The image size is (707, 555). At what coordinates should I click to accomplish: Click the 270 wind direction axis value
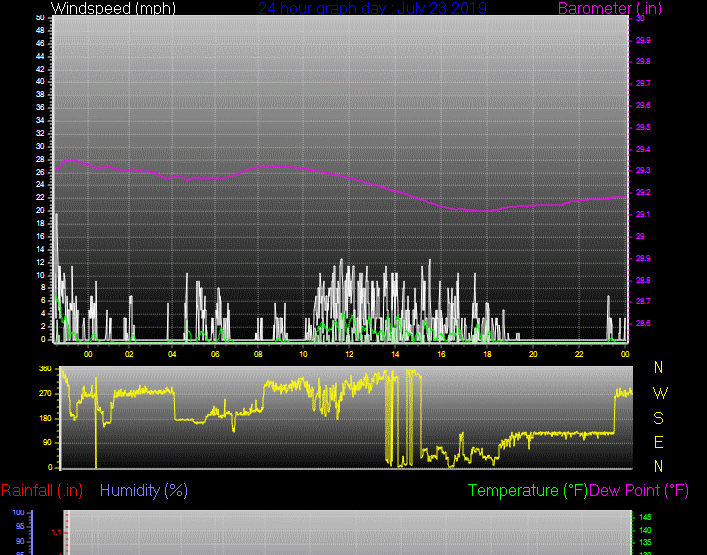coord(45,394)
